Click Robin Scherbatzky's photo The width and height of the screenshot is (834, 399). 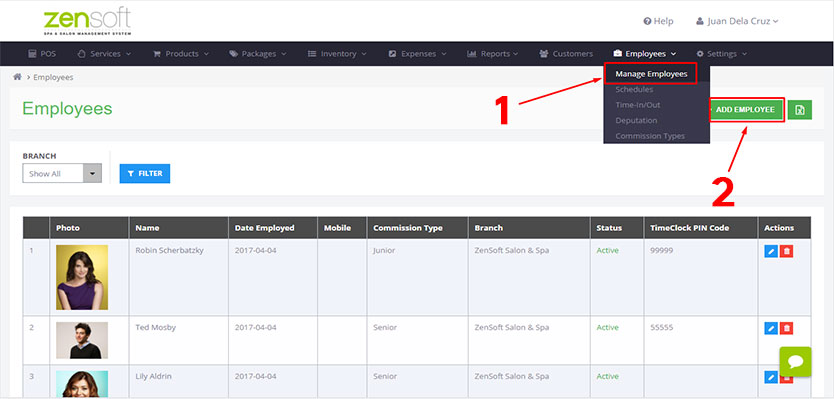[82, 277]
